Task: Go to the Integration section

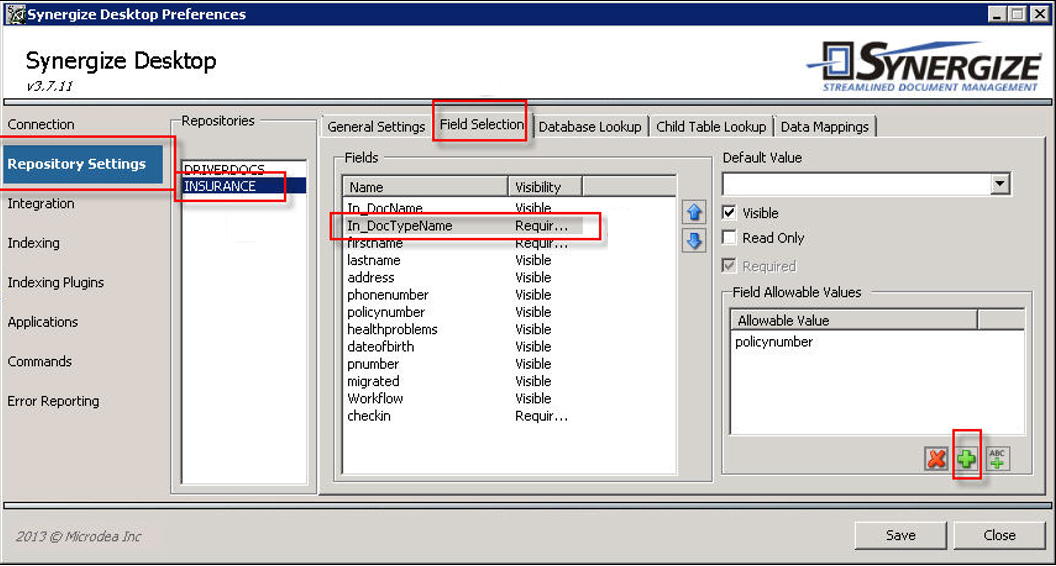Action: pos(41,203)
